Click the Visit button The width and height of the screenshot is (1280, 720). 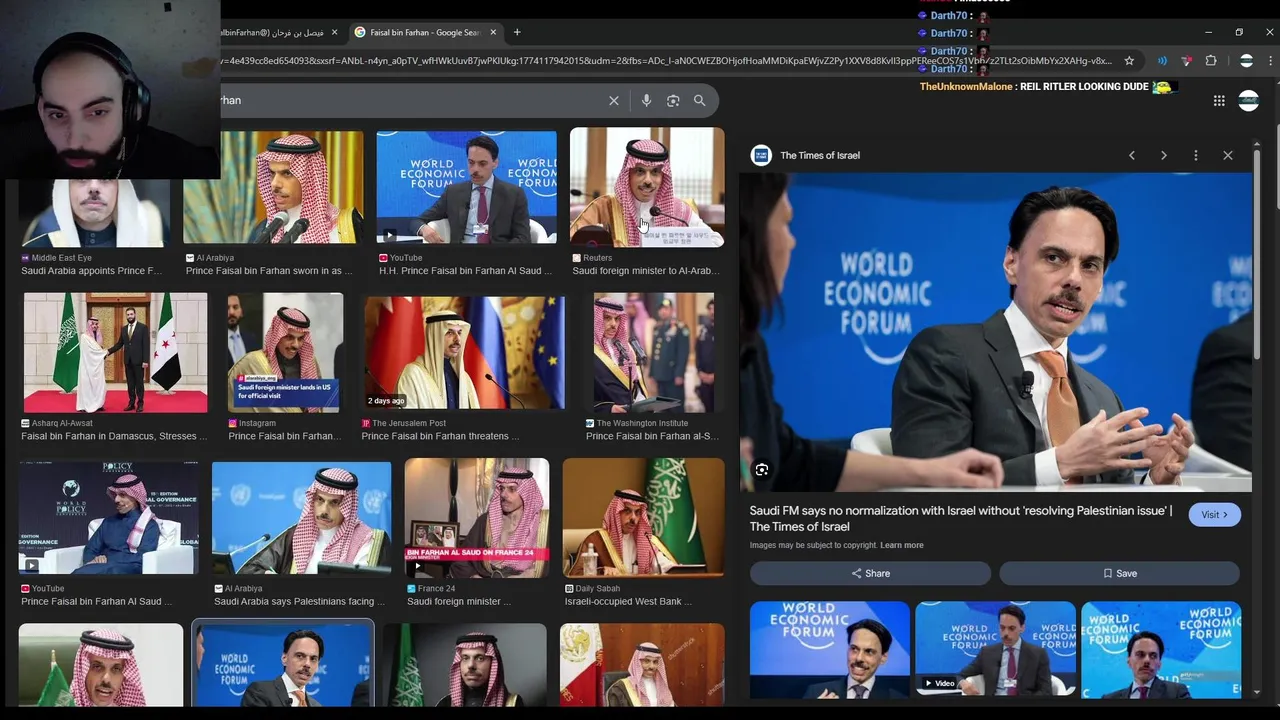click(1214, 514)
